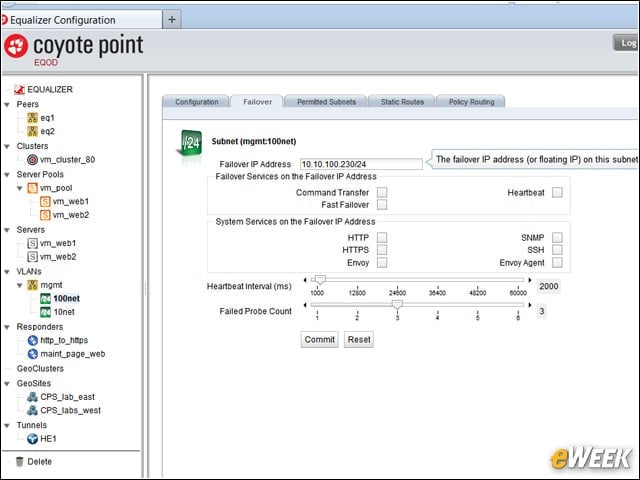The image size is (640, 480).
Task: Step Failed Probe Count right arrow
Action: [x=530, y=305]
